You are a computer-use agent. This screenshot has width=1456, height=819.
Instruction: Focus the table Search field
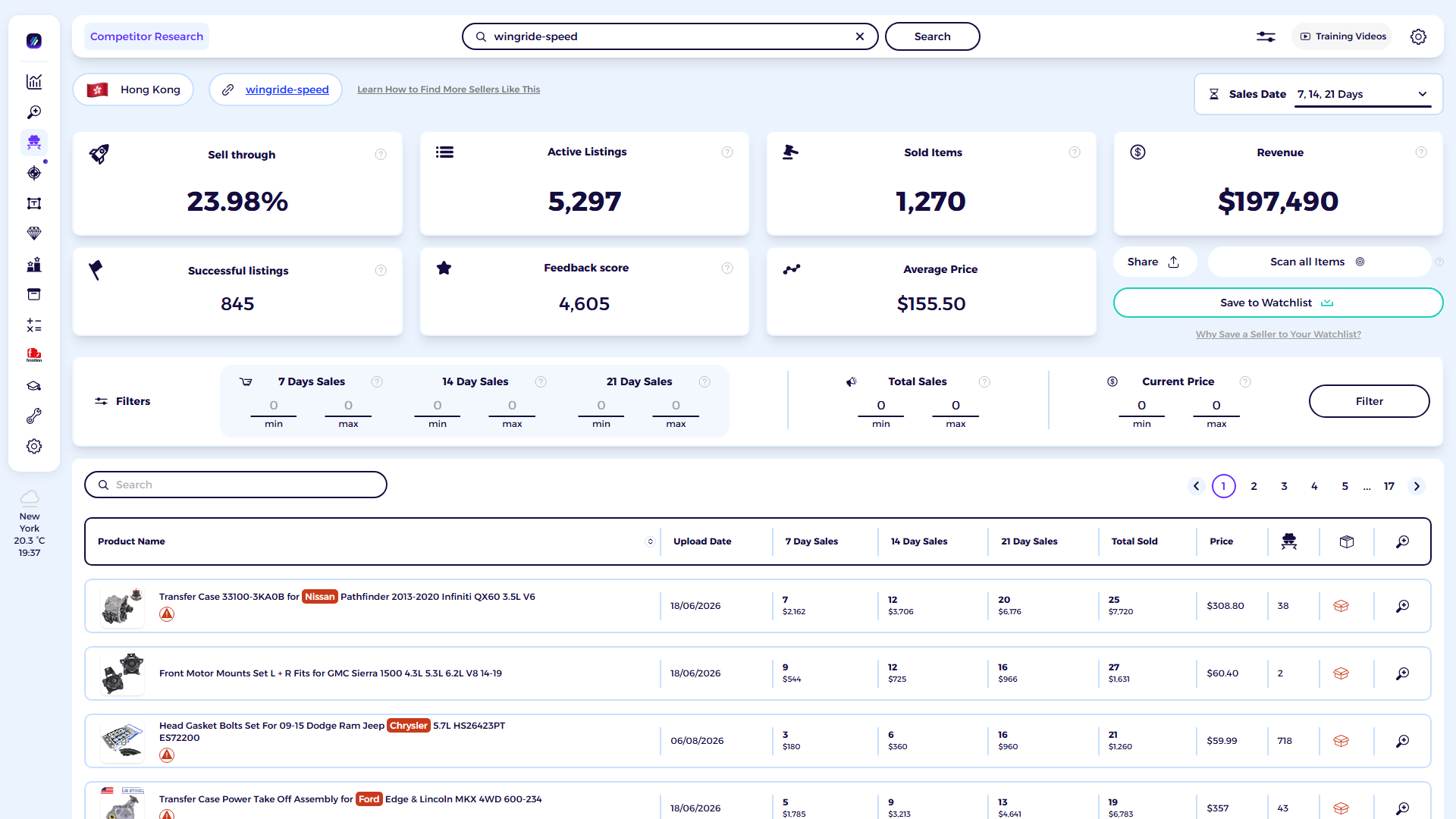236,485
